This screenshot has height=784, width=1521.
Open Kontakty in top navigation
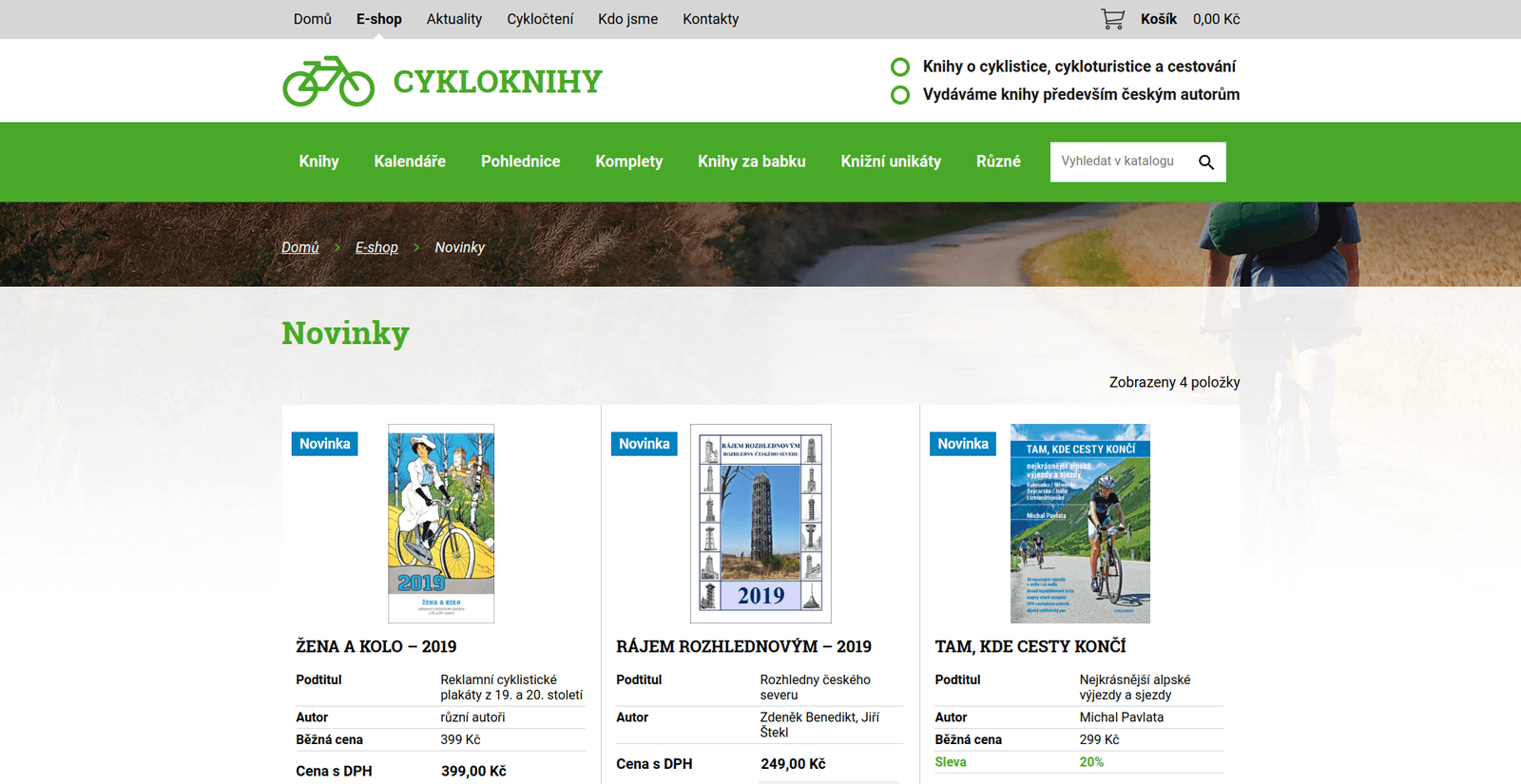710,19
